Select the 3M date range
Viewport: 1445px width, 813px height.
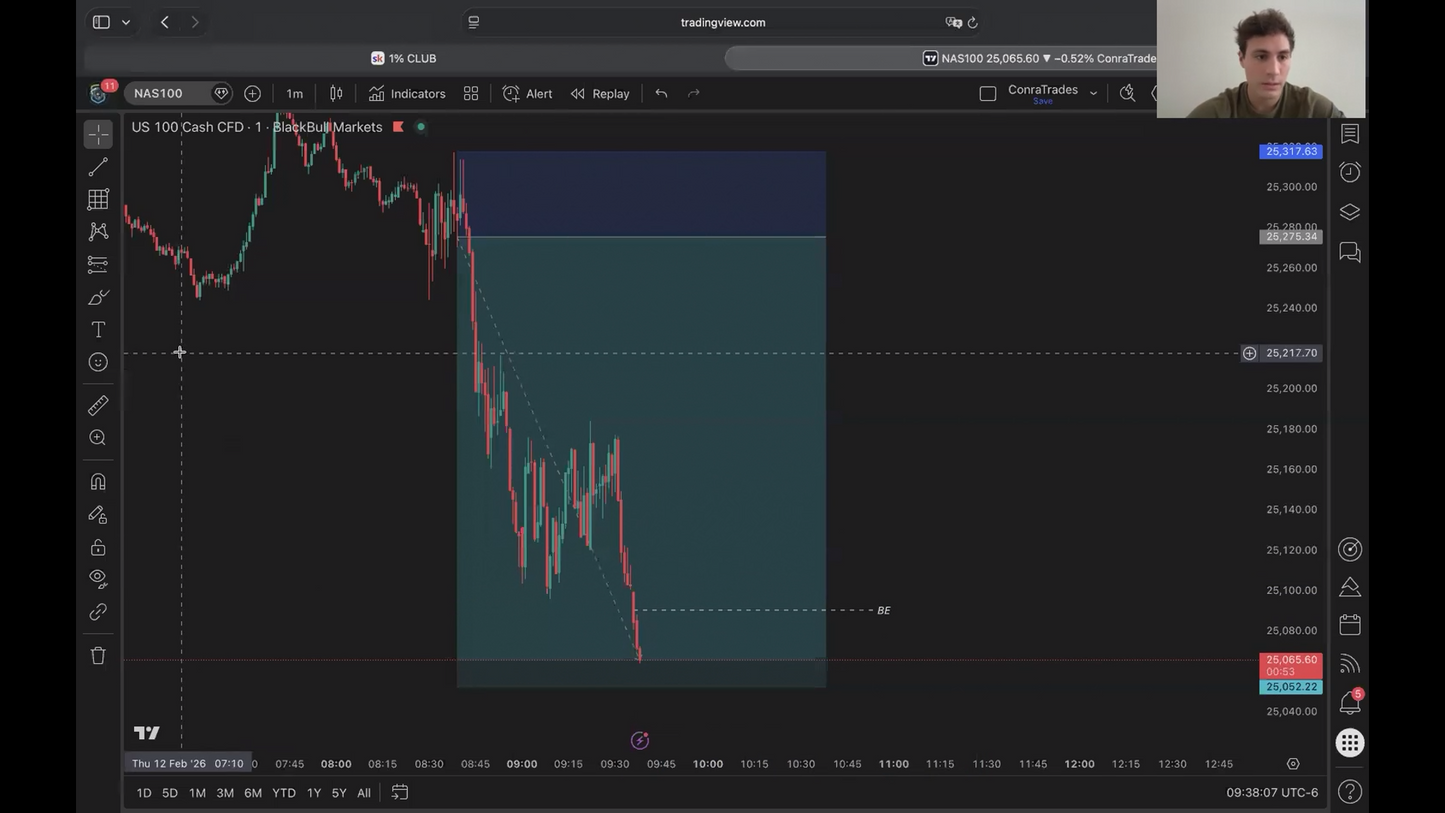click(225, 793)
